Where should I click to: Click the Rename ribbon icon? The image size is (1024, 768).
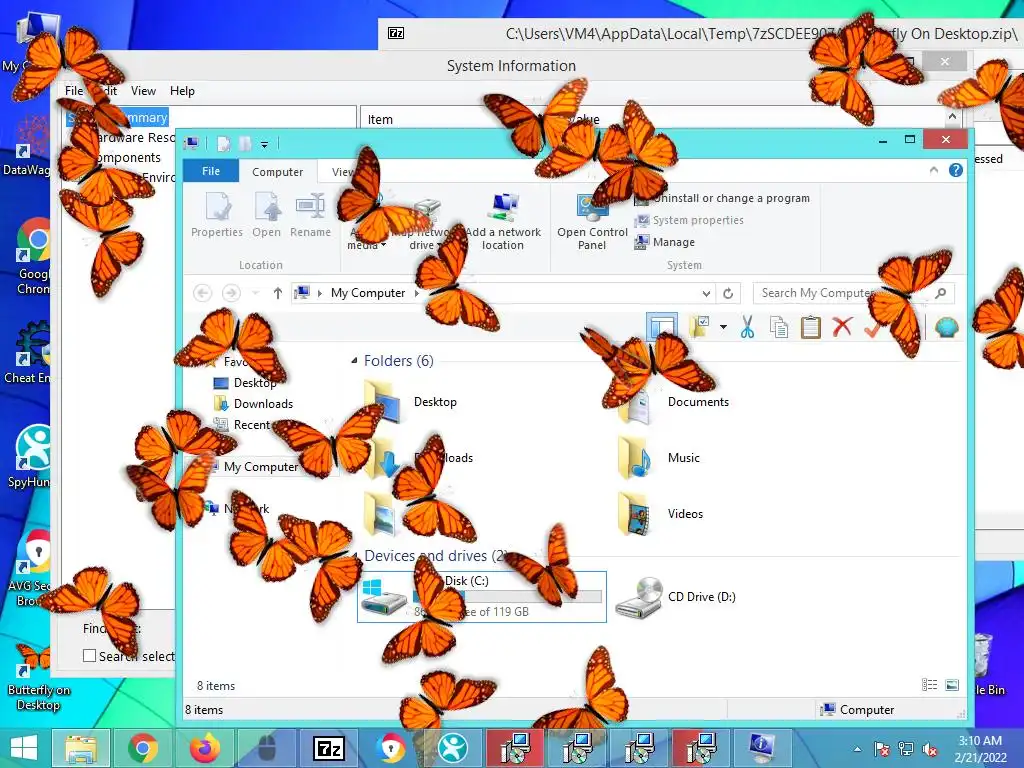click(310, 216)
